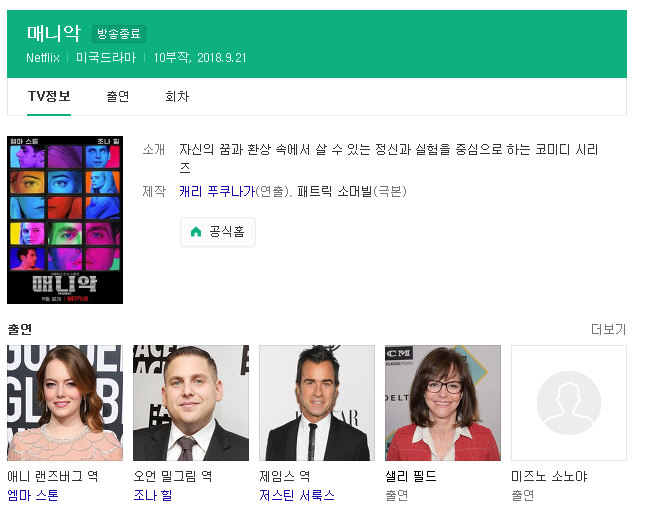Viewport: 647px width, 517px height.
Task: Switch to the 출연 tab
Action: (x=118, y=97)
